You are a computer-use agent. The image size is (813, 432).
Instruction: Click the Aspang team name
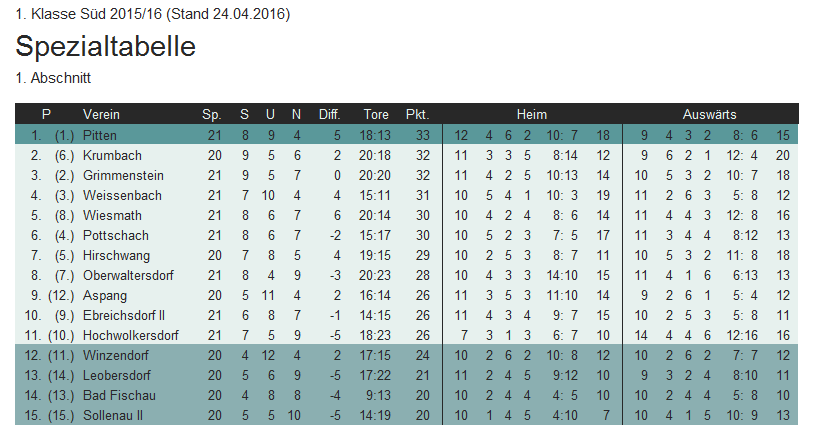(x=103, y=295)
